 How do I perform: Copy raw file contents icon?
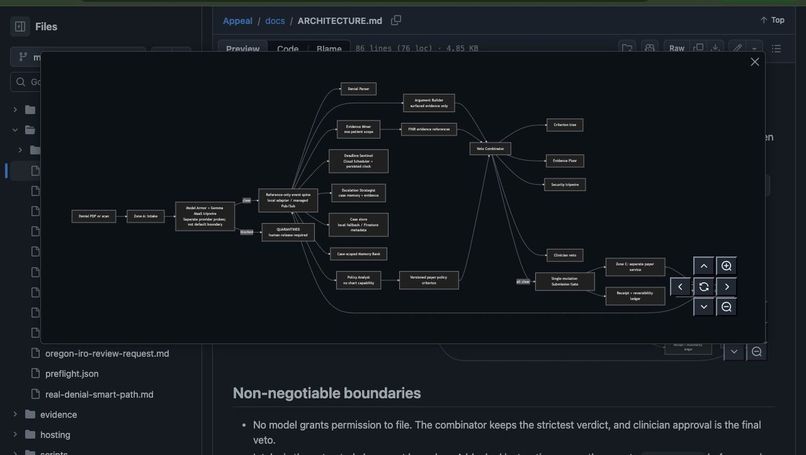pyautogui.click(x=699, y=48)
